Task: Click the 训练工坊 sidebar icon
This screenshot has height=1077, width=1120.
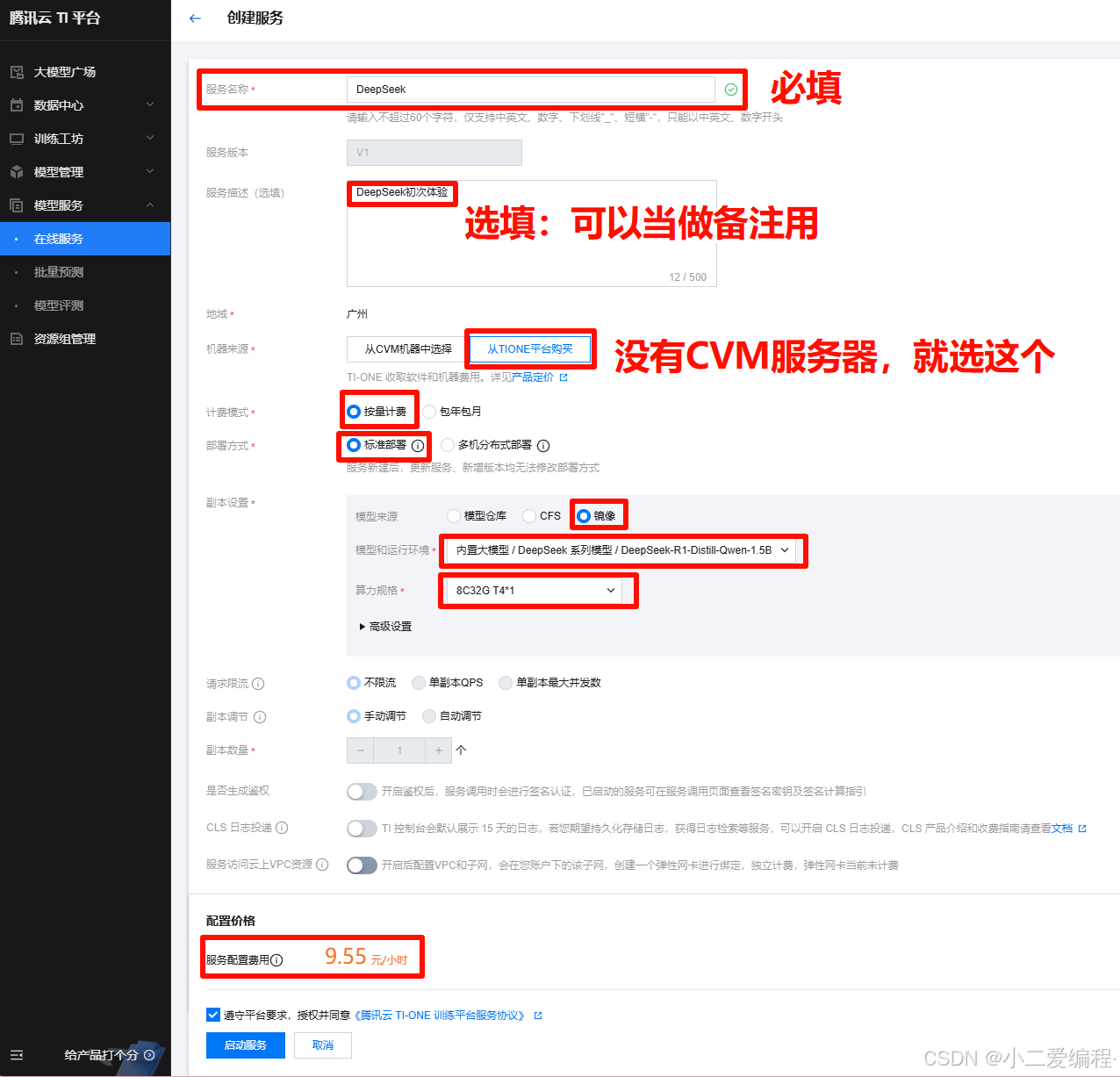Action: [x=17, y=139]
